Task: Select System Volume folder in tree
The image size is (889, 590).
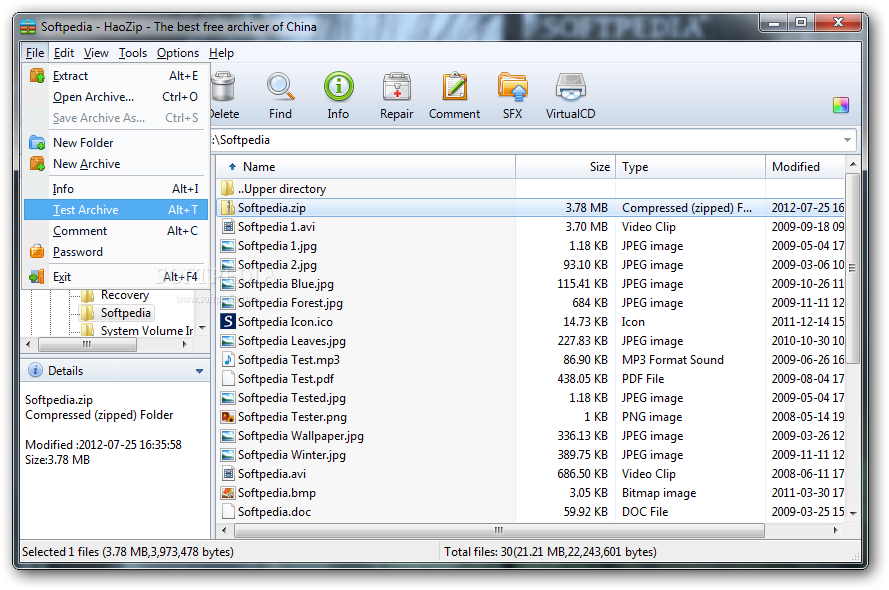Action: tap(147, 330)
